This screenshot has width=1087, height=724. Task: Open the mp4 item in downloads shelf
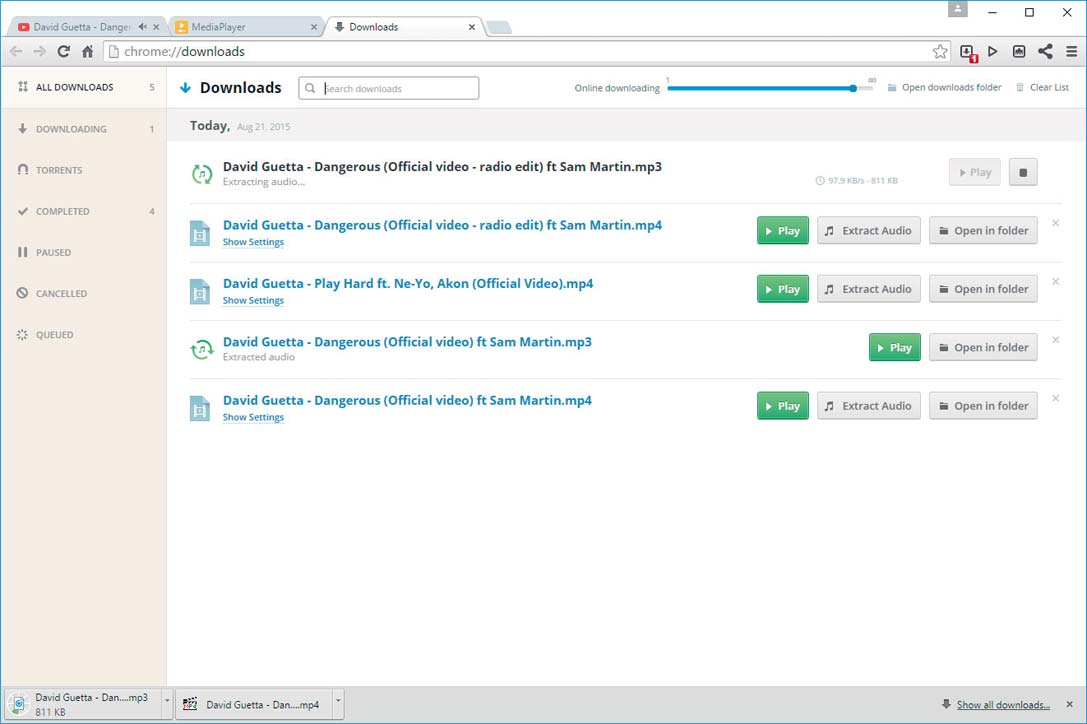[254, 704]
